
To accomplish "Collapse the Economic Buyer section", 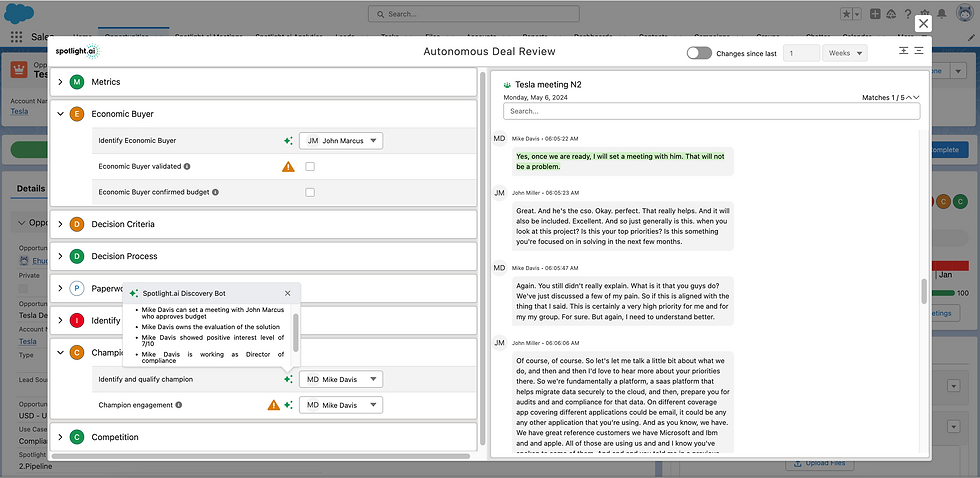I will (61, 114).
